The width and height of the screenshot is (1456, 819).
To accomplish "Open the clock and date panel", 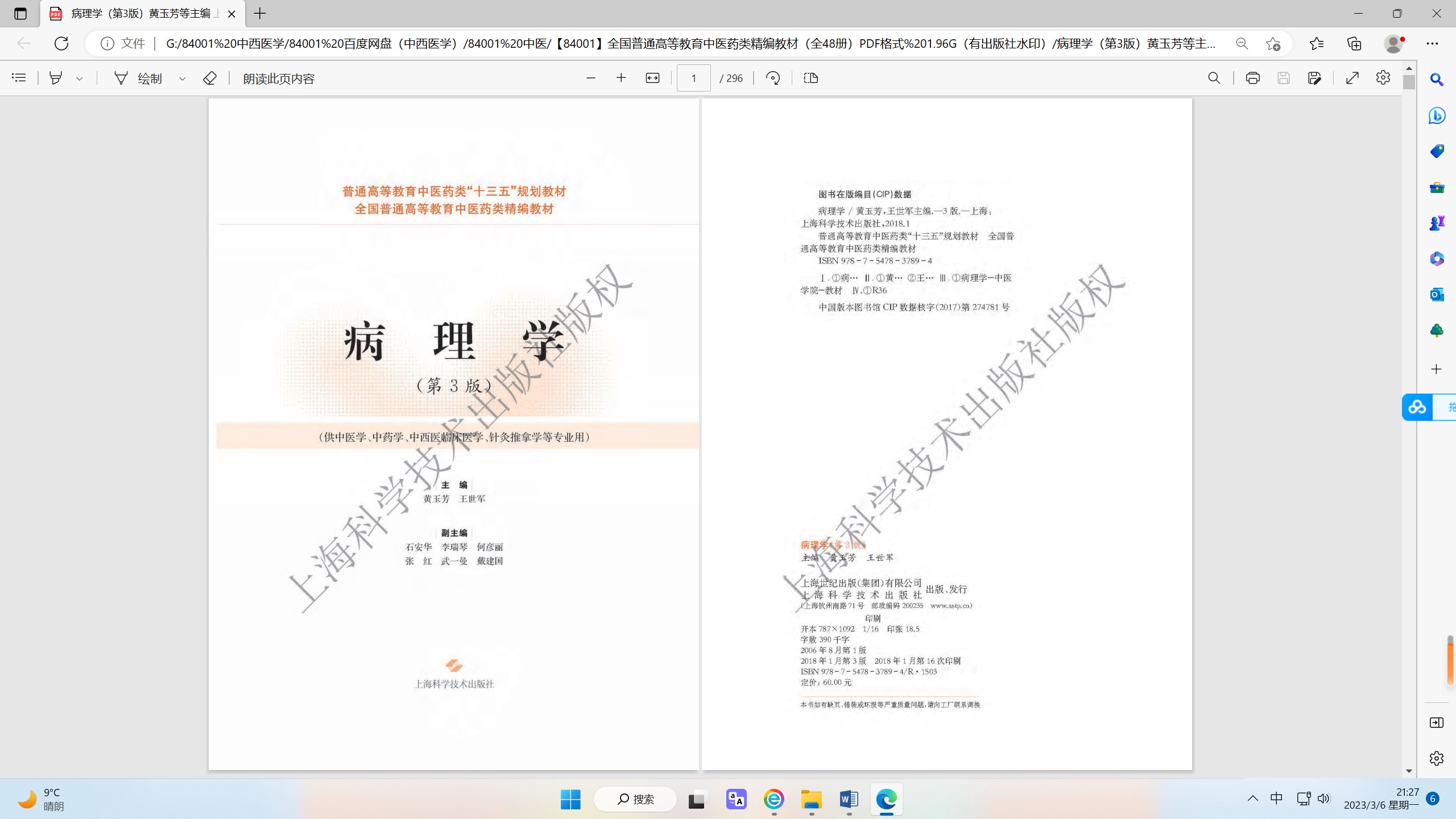I will tap(1381, 799).
